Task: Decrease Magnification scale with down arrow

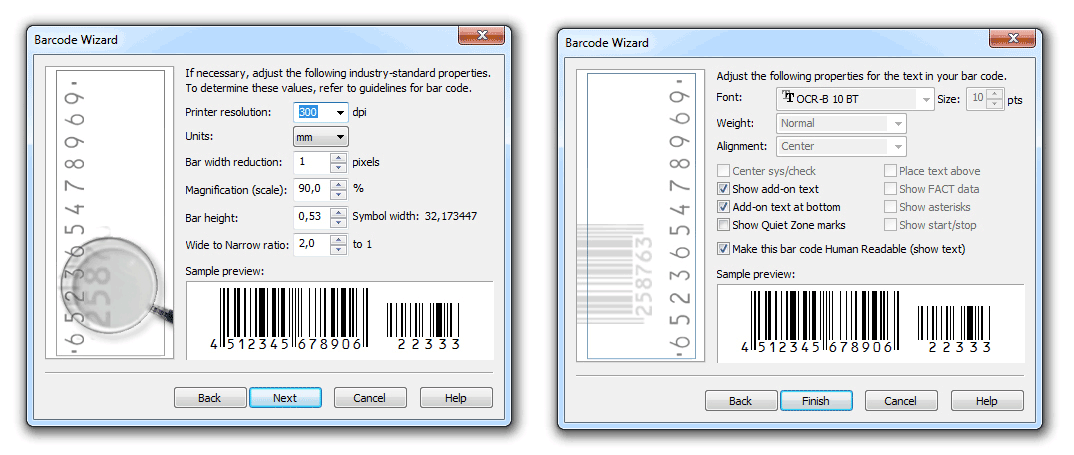Action: (338, 194)
